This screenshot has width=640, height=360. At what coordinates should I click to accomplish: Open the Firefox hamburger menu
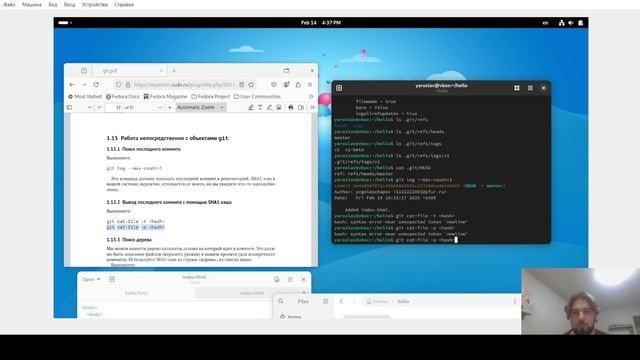coord(310,84)
